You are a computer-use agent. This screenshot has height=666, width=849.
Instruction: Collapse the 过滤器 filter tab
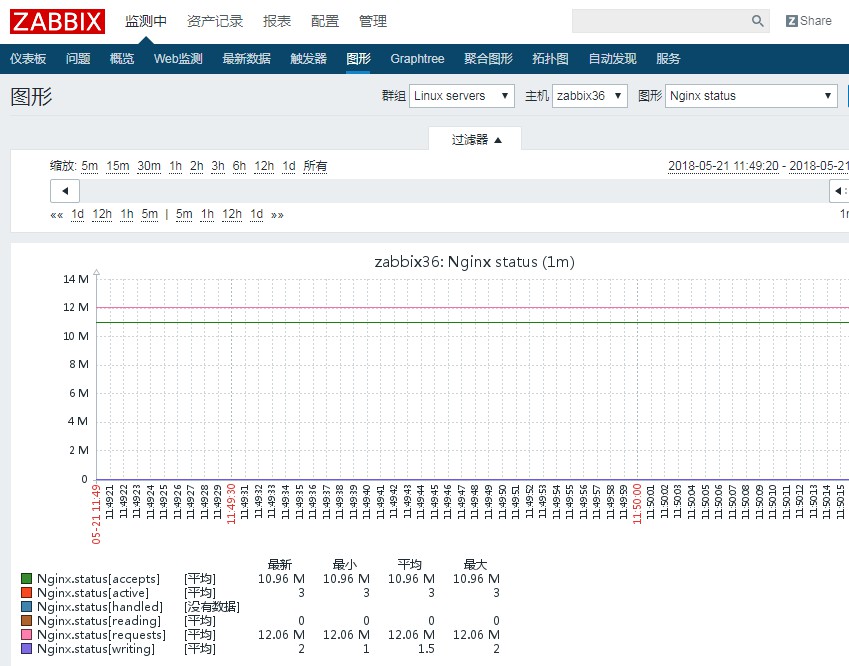click(476, 140)
